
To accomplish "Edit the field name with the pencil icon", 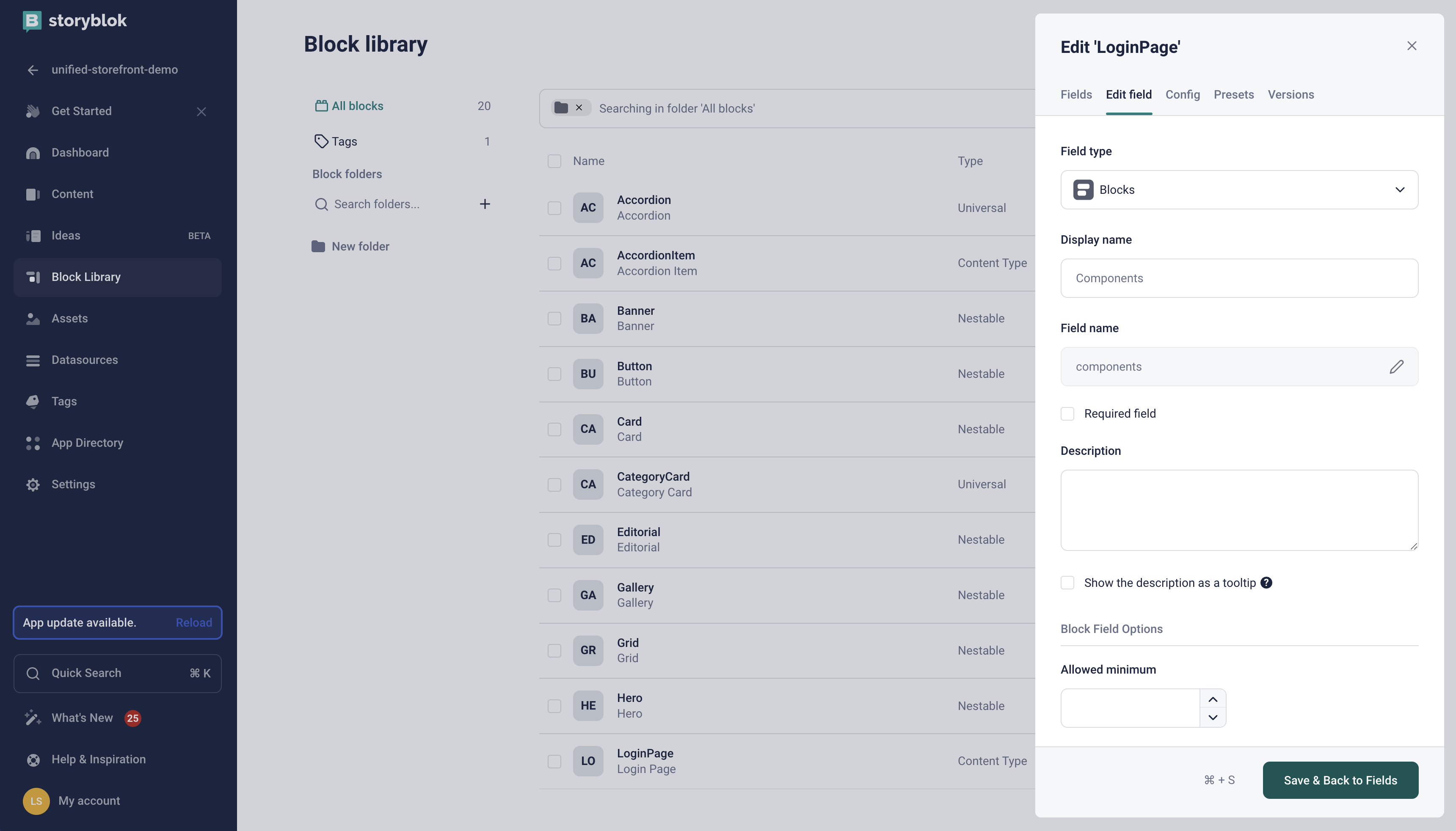I will pyautogui.click(x=1396, y=367).
